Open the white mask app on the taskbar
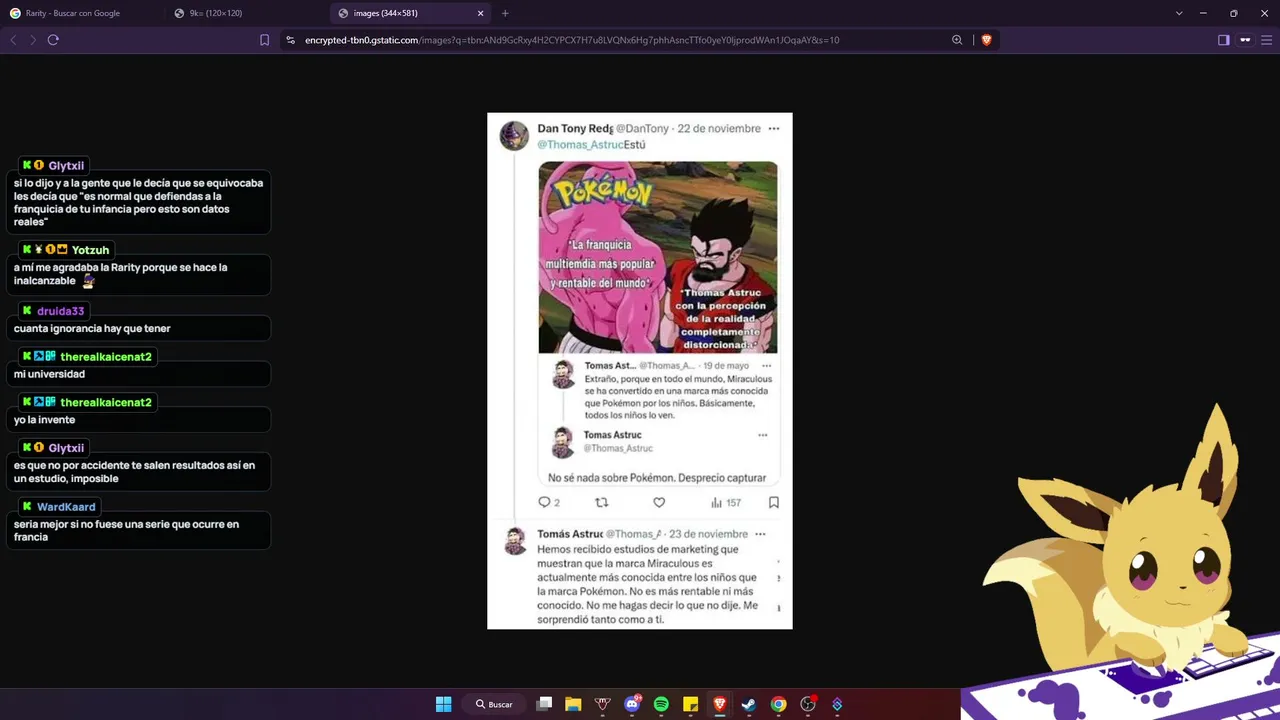Screen dimensions: 1280x720 click(602, 704)
